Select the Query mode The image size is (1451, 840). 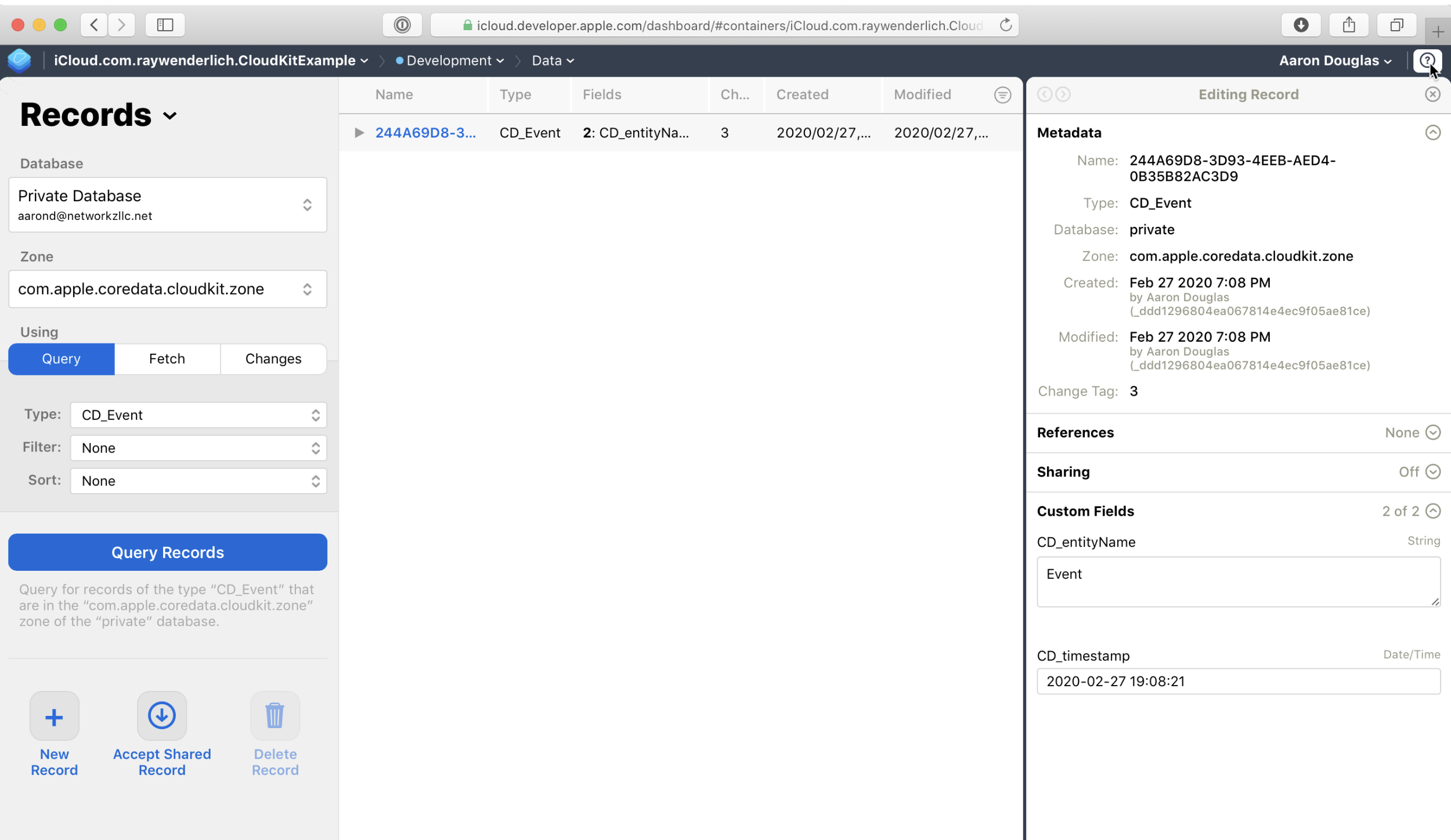62,359
